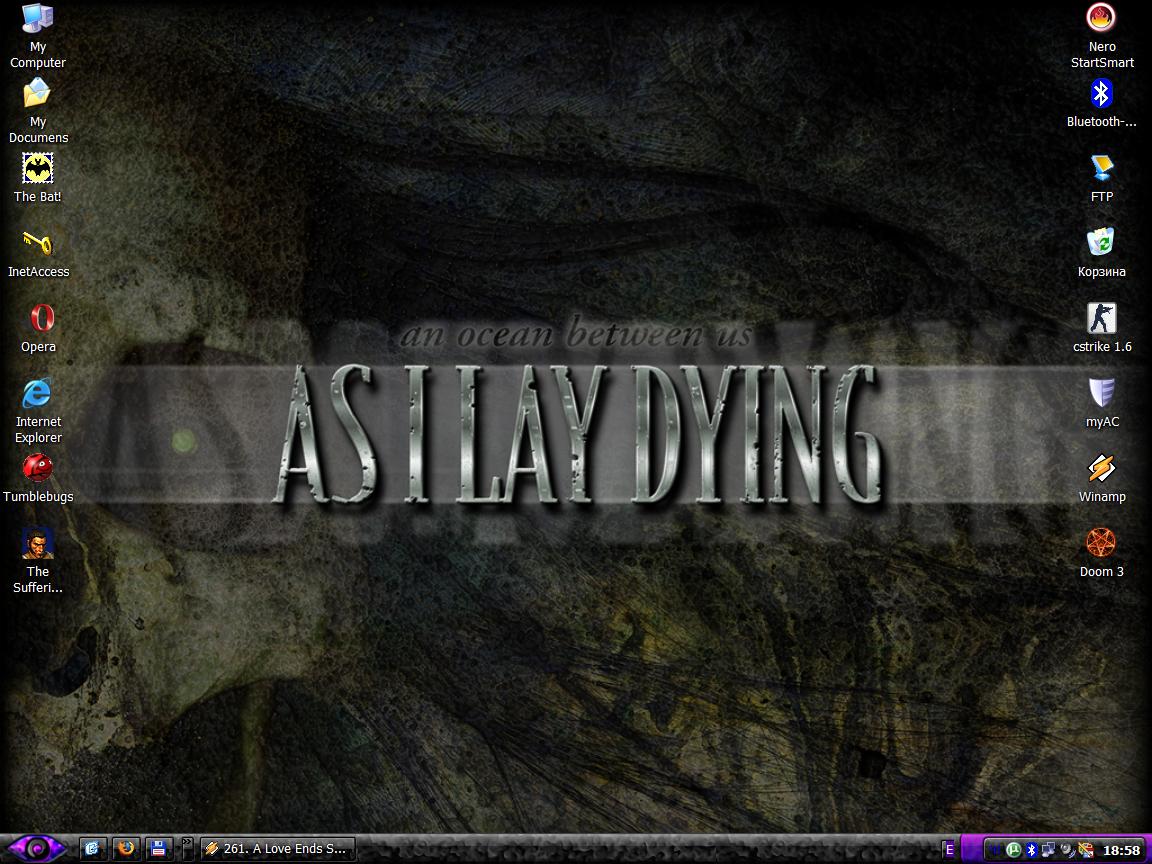Click the language bar E indicator
Image resolution: width=1152 pixels, height=864 pixels.
pos(950,849)
